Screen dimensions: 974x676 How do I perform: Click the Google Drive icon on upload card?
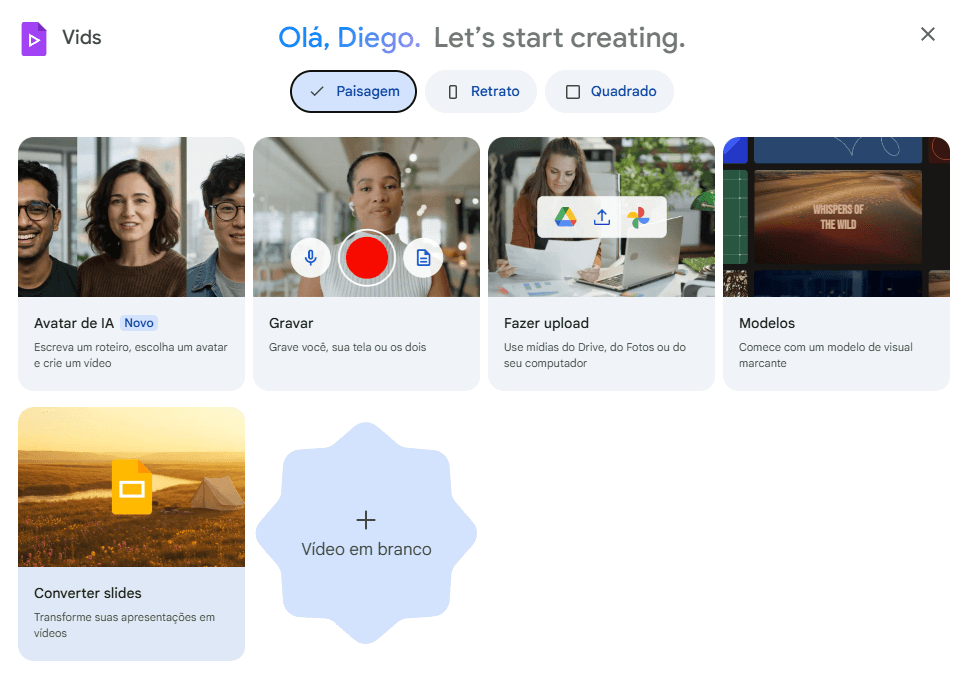click(x=565, y=217)
